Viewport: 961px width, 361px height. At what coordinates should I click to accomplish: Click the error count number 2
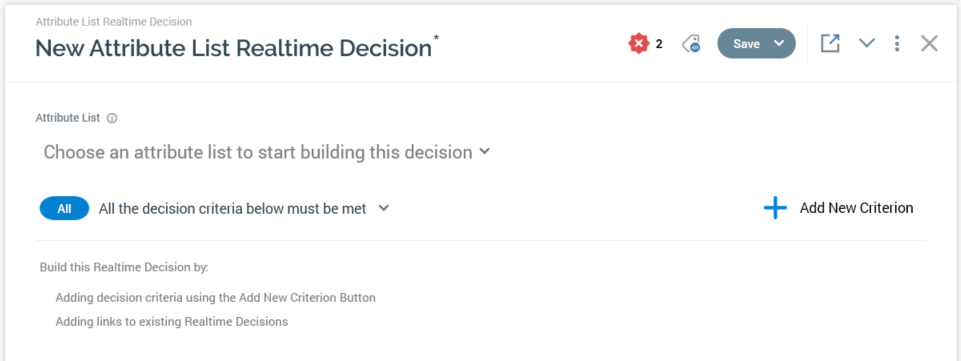(x=659, y=44)
